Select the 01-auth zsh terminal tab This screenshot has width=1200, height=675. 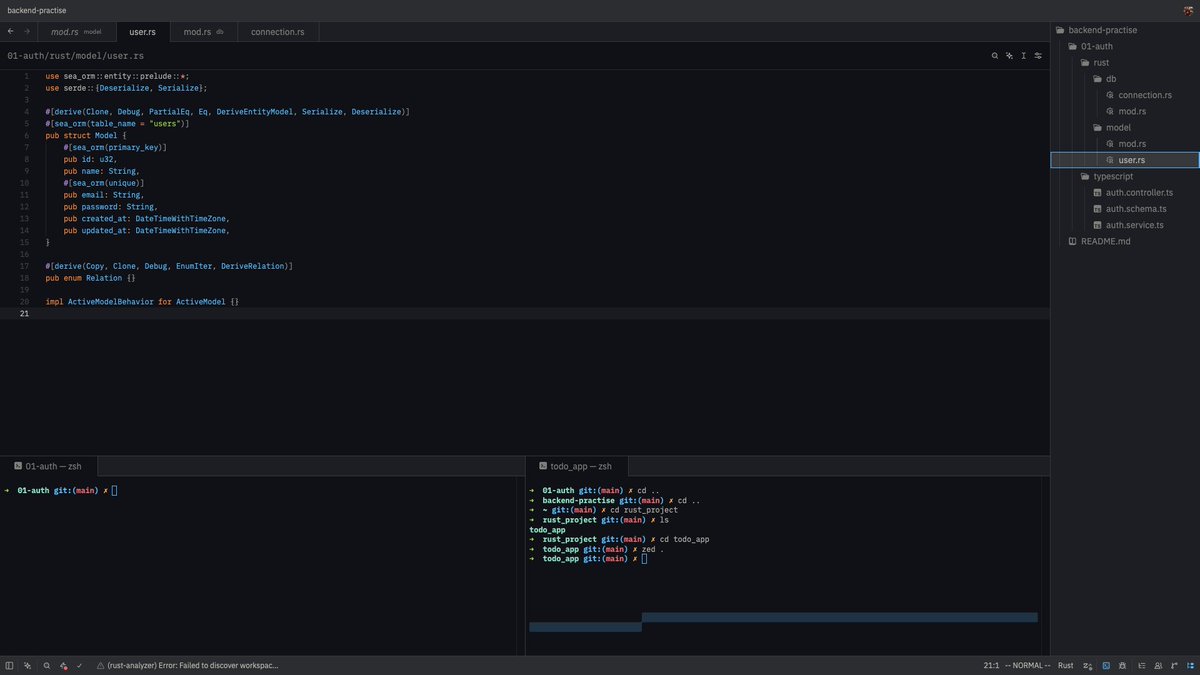pos(49,466)
